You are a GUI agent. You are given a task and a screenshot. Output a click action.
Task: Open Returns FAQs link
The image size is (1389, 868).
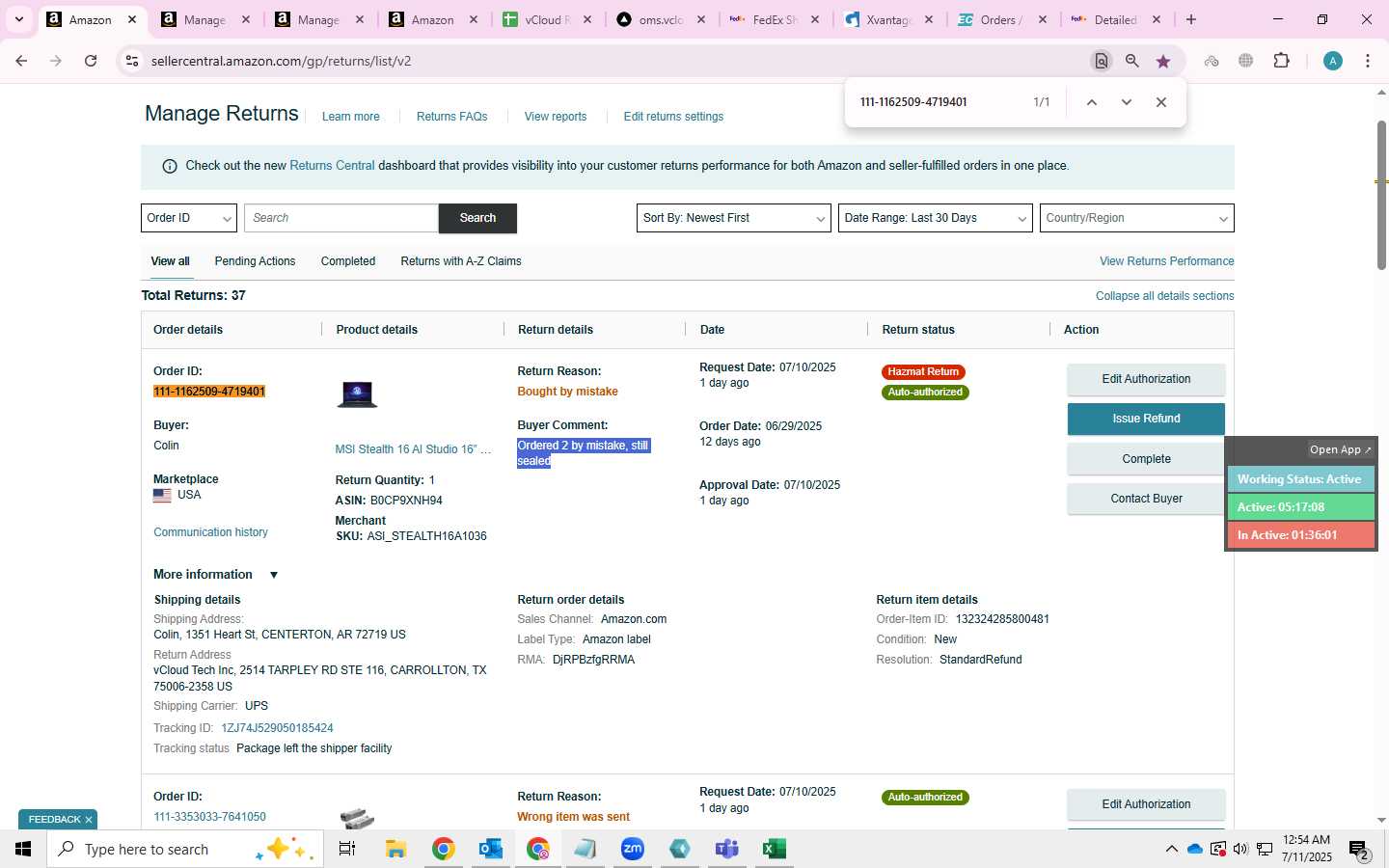pos(451,117)
